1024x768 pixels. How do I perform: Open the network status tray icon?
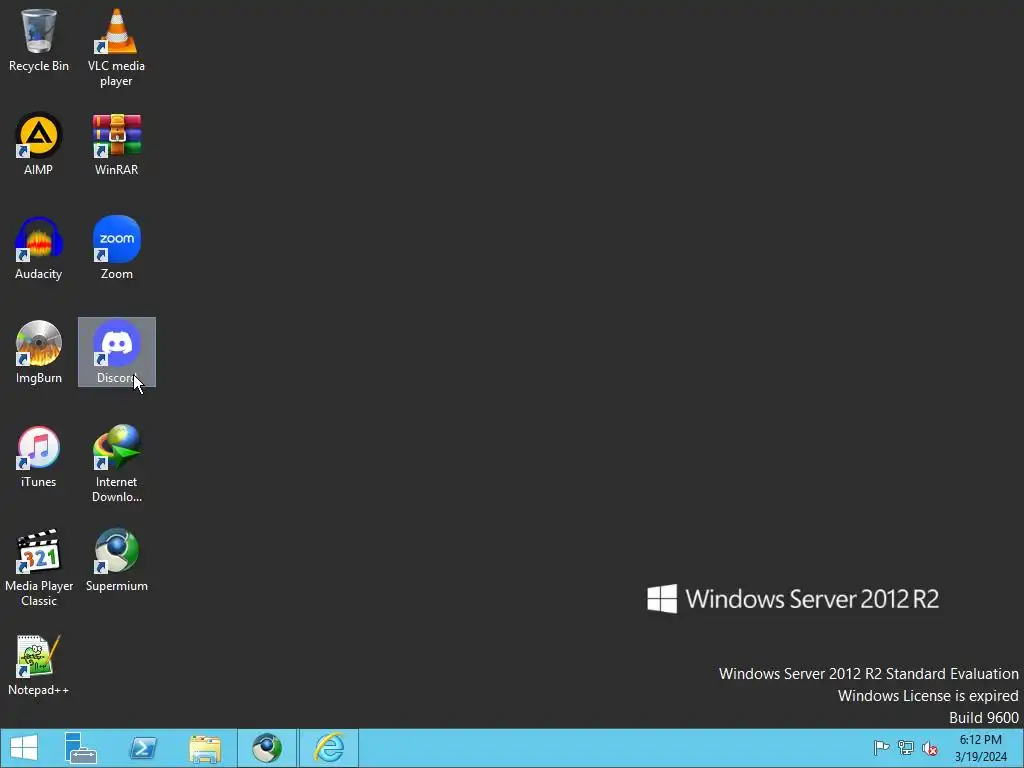point(906,748)
